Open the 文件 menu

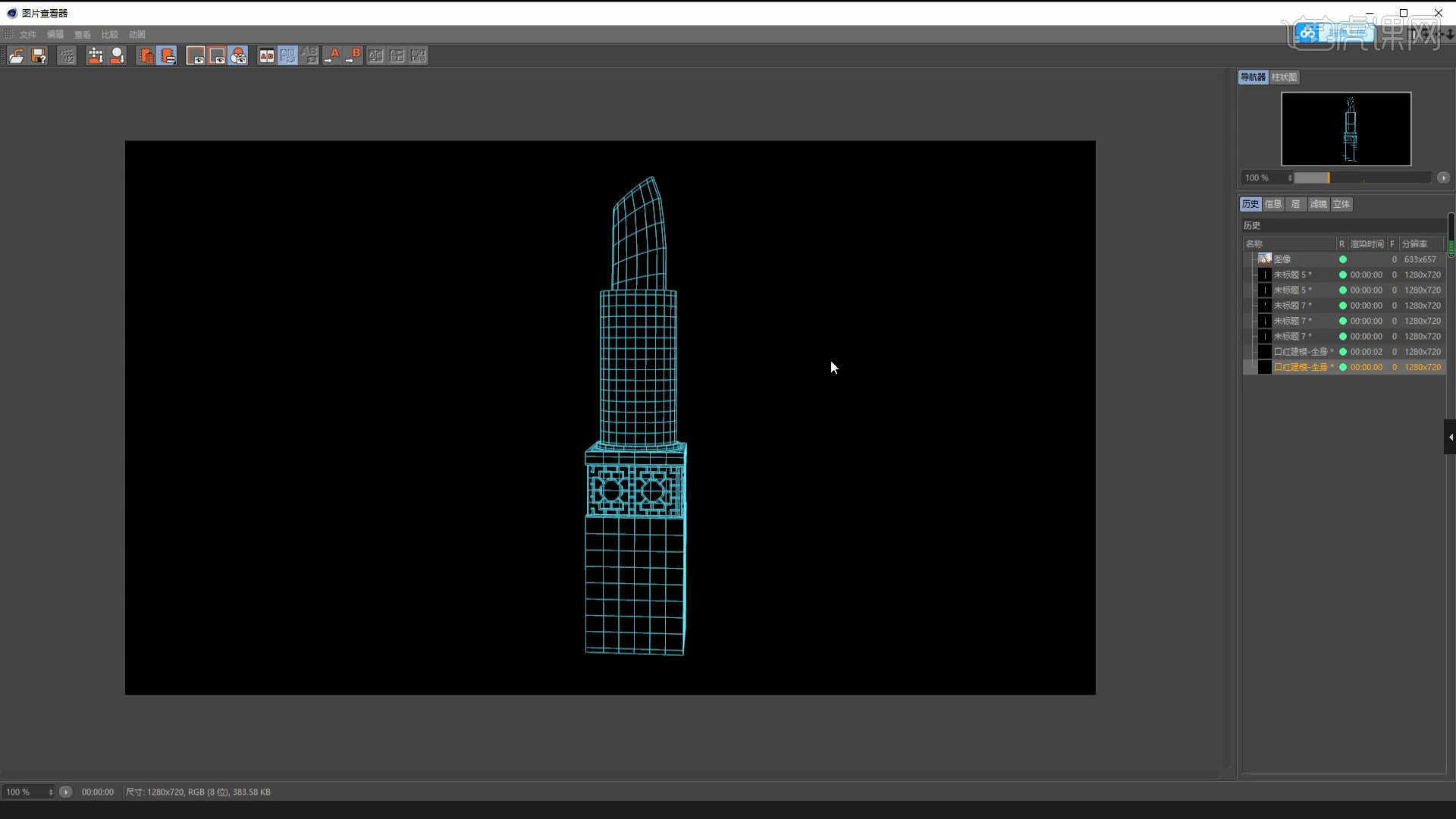28,35
